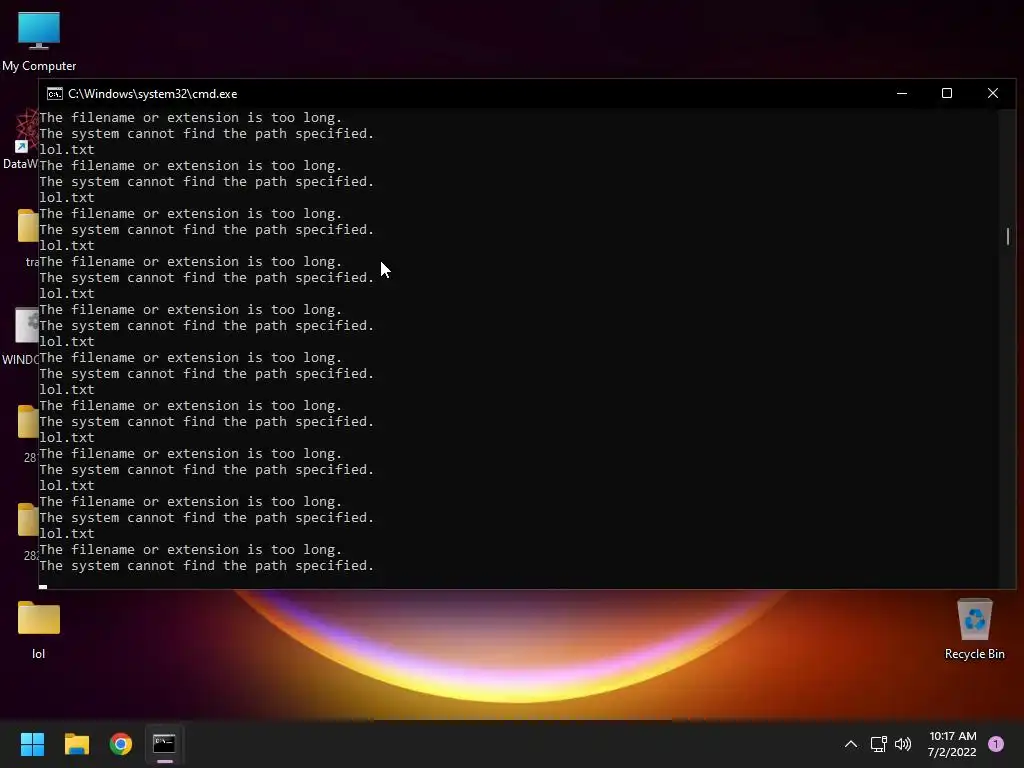The width and height of the screenshot is (1024, 768).
Task: Open Google Chrome from the taskbar
Action: [x=121, y=744]
